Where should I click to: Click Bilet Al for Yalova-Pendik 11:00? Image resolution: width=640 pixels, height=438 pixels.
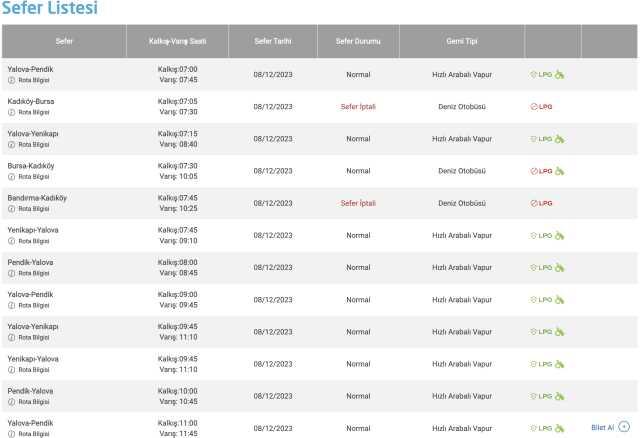coord(602,427)
